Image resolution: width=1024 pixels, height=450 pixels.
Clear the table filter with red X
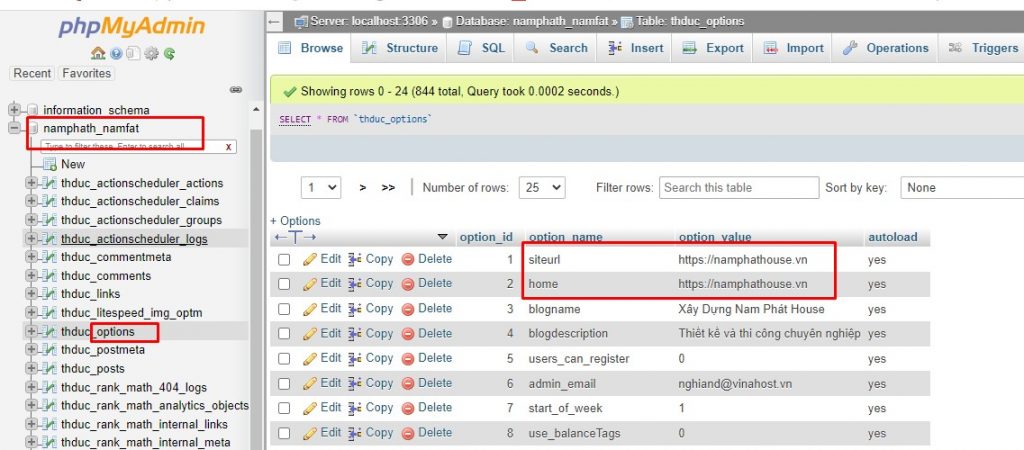point(229,147)
